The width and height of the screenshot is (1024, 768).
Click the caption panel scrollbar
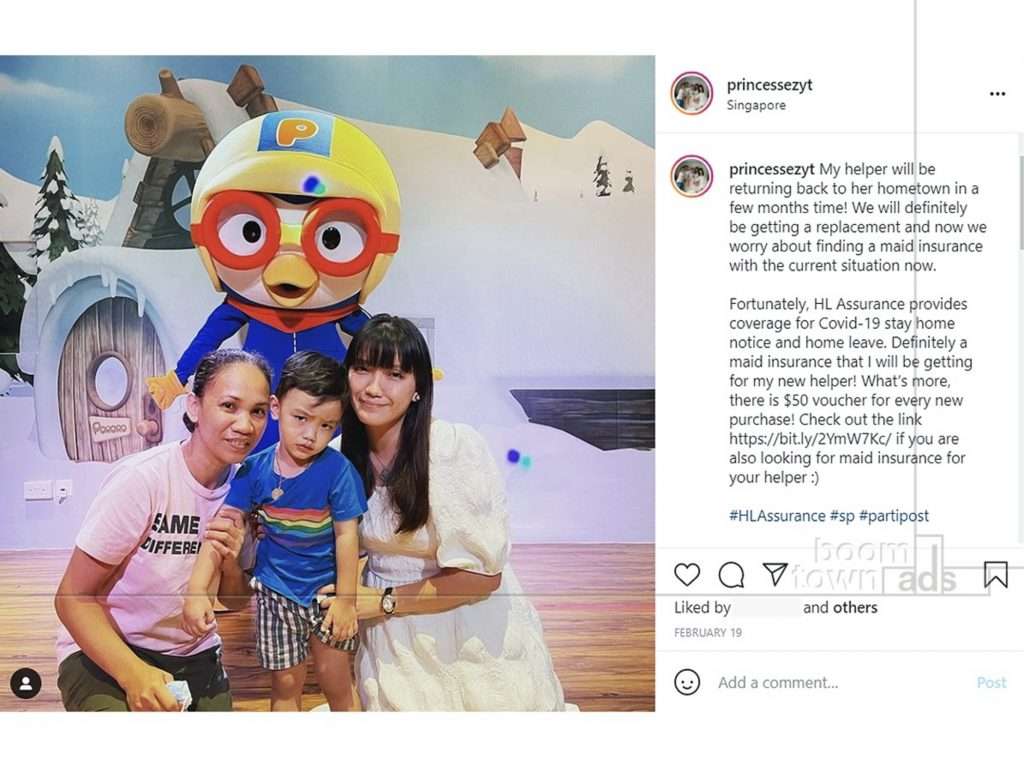pyautogui.click(x=1020, y=202)
